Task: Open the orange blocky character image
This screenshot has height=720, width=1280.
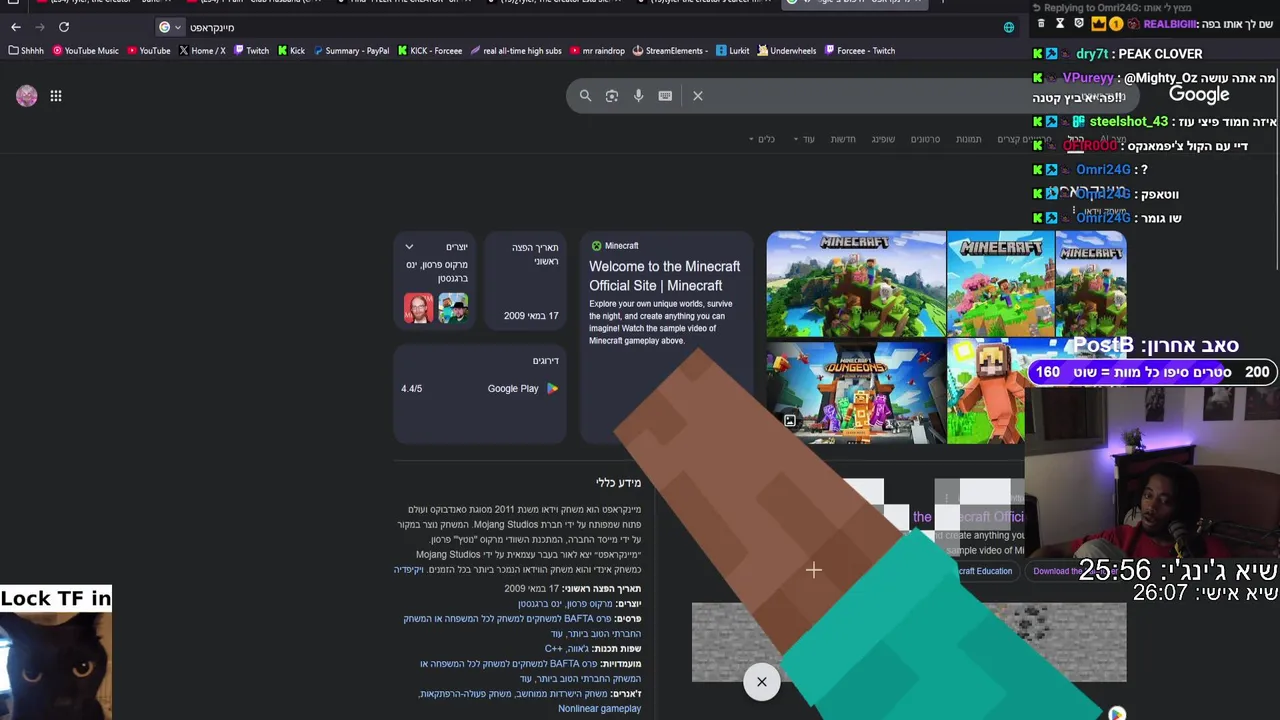Action: pyautogui.click(x=986, y=391)
